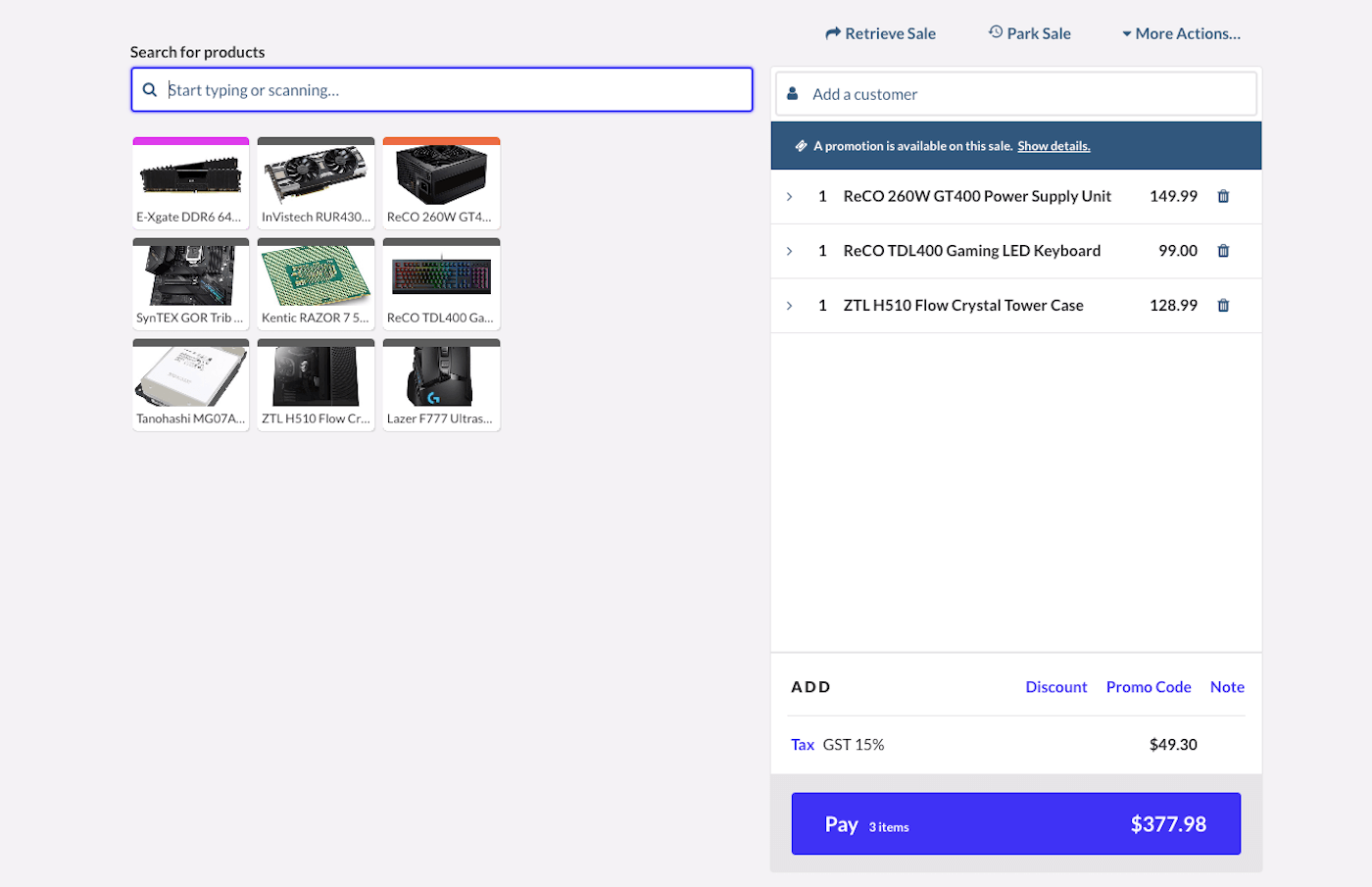
Task: Expand the ZTL H510 Tower Case row
Action: [x=790, y=306]
